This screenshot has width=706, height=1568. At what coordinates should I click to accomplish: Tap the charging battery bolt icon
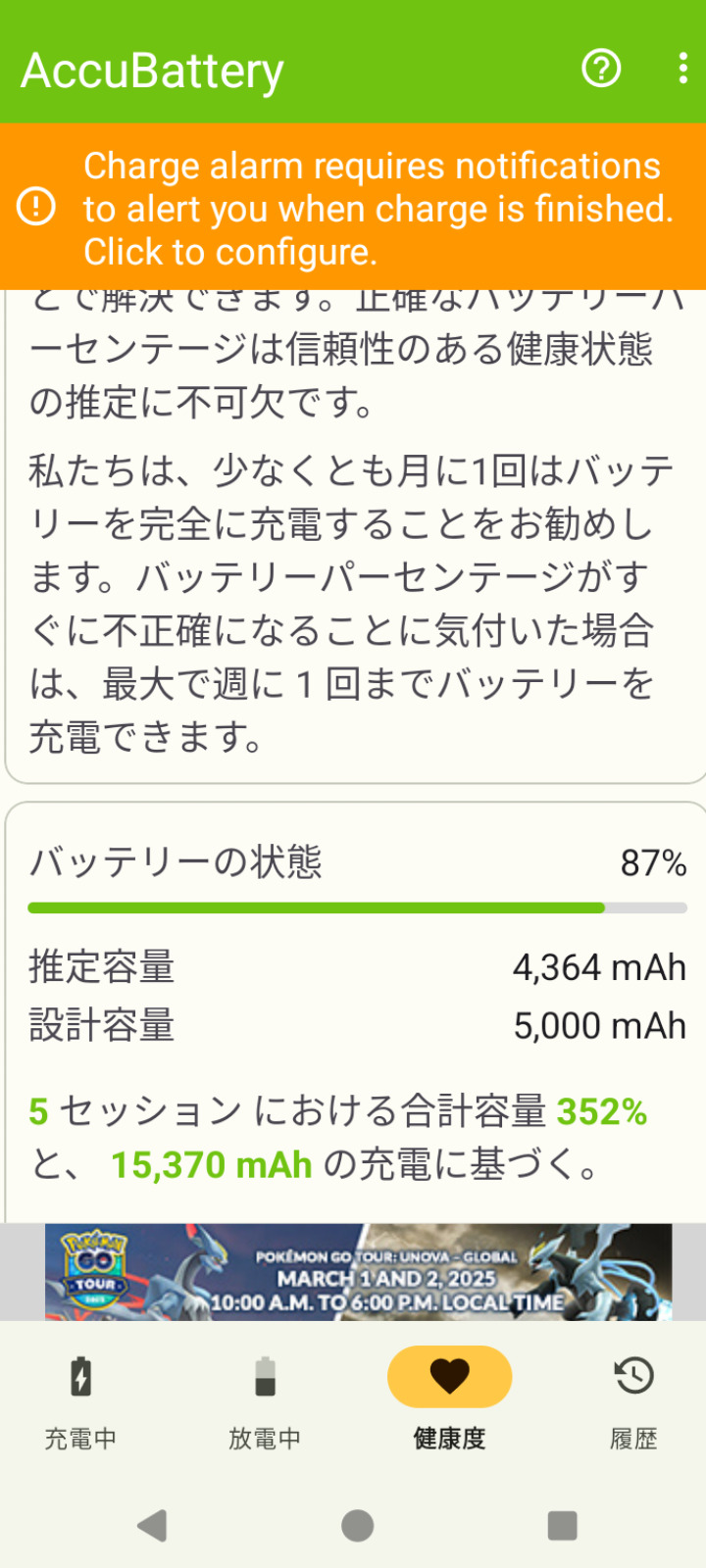(80, 1376)
